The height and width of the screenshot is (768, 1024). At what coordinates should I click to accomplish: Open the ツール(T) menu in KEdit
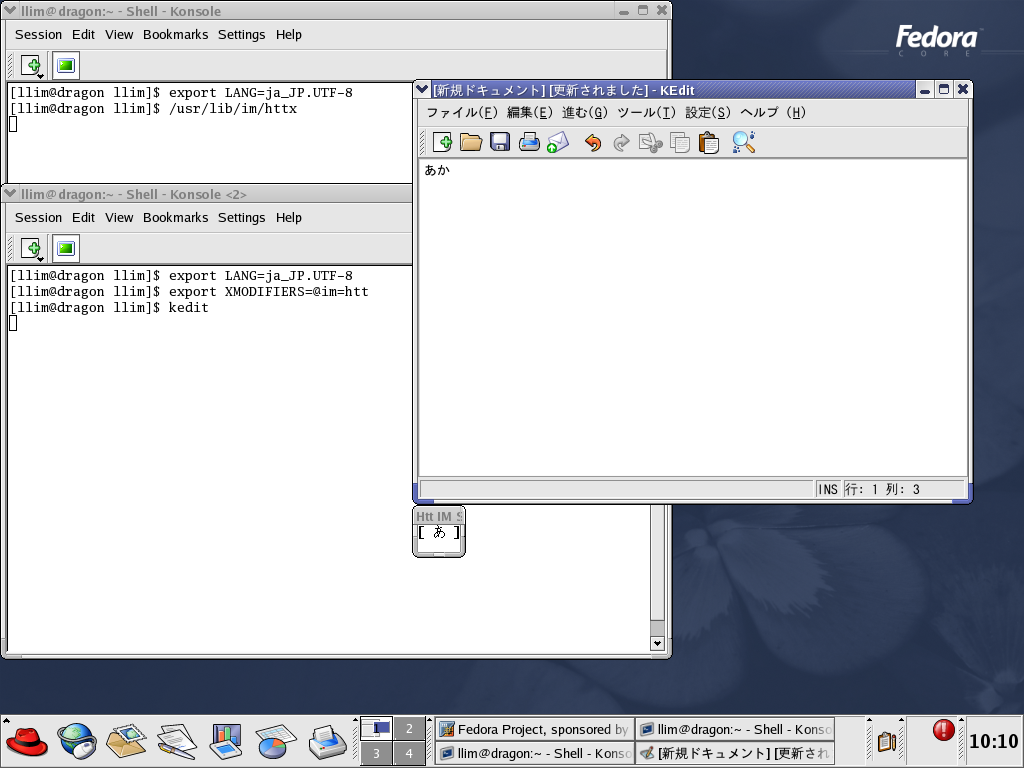[x=646, y=112]
